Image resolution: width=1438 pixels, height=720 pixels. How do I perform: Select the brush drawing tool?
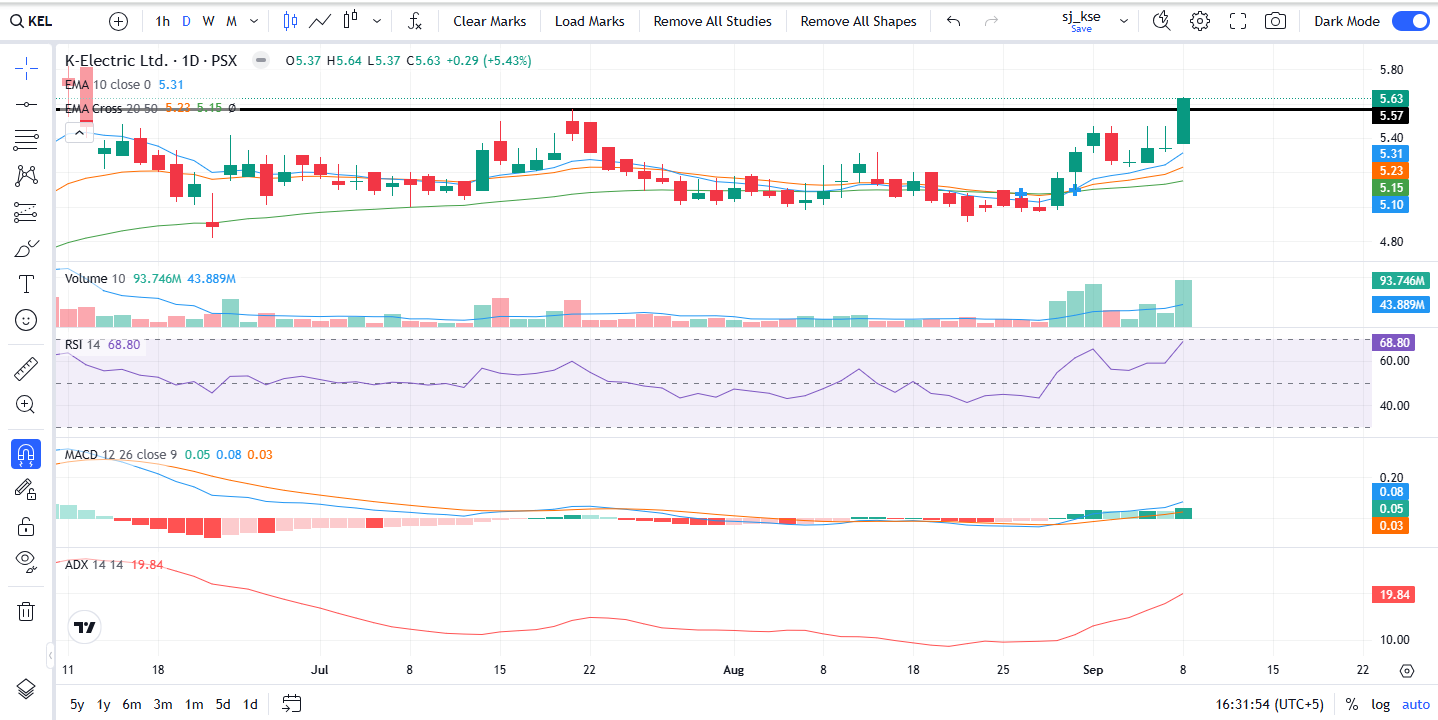click(26, 248)
